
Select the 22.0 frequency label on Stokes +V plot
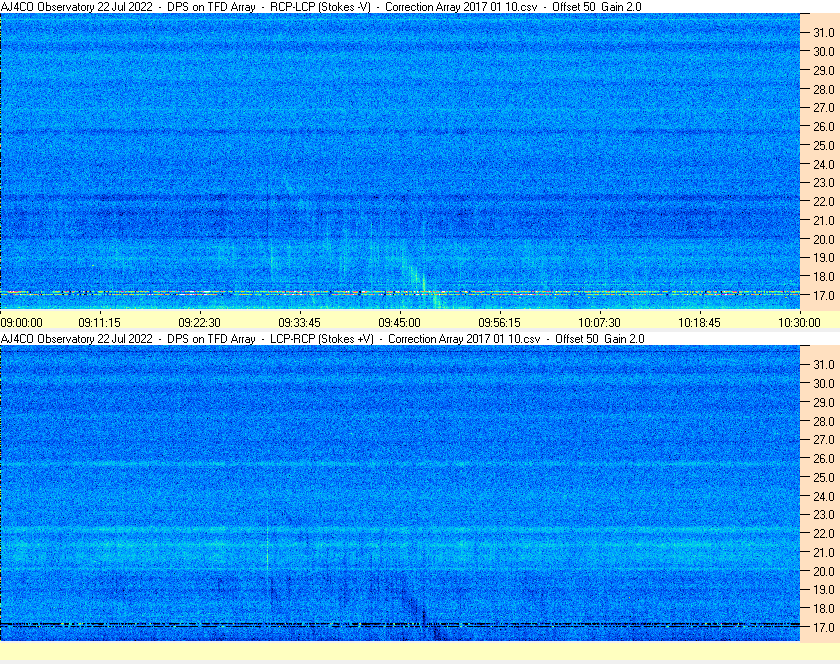tap(824, 533)
